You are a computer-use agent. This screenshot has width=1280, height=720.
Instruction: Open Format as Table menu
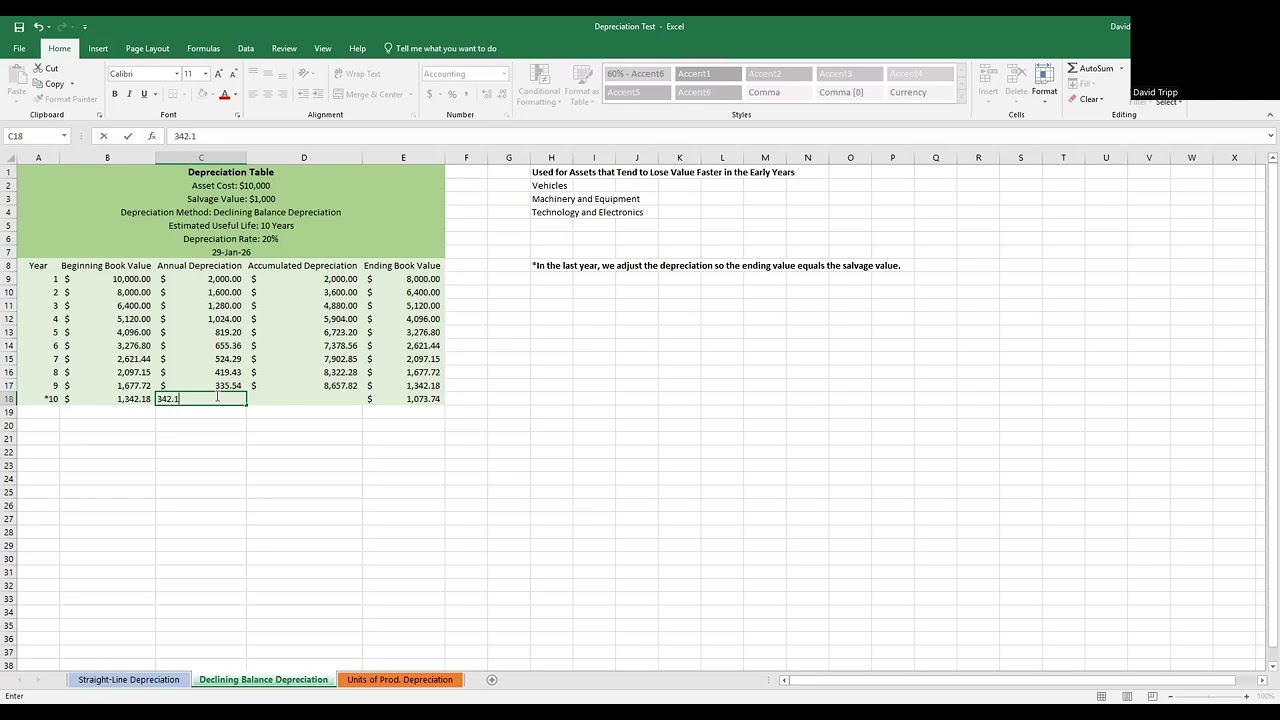pyautogui.click(x=582, y=85)
